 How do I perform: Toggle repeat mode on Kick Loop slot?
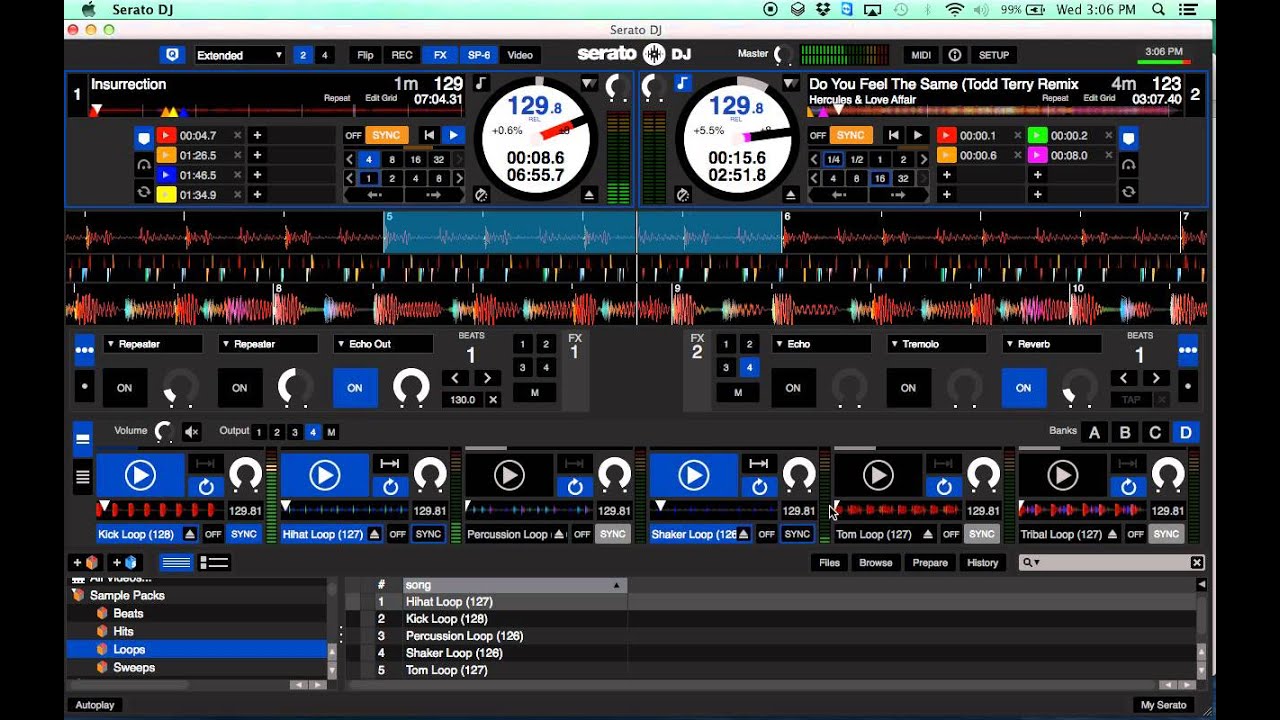pyautogui.click(x=206, y=487)
